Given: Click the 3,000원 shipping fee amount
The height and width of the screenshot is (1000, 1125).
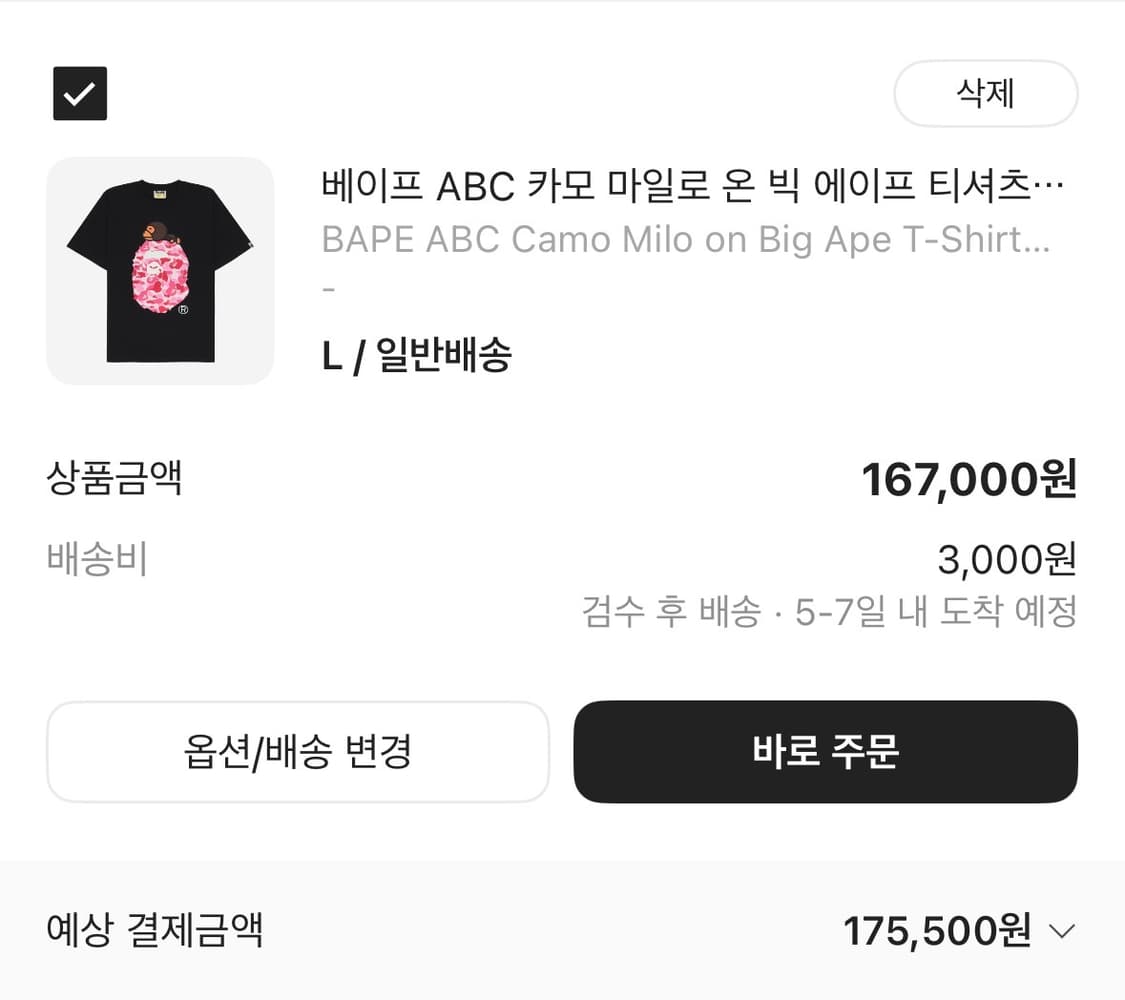Looking at the screenshot, I should coord(1003,560).
